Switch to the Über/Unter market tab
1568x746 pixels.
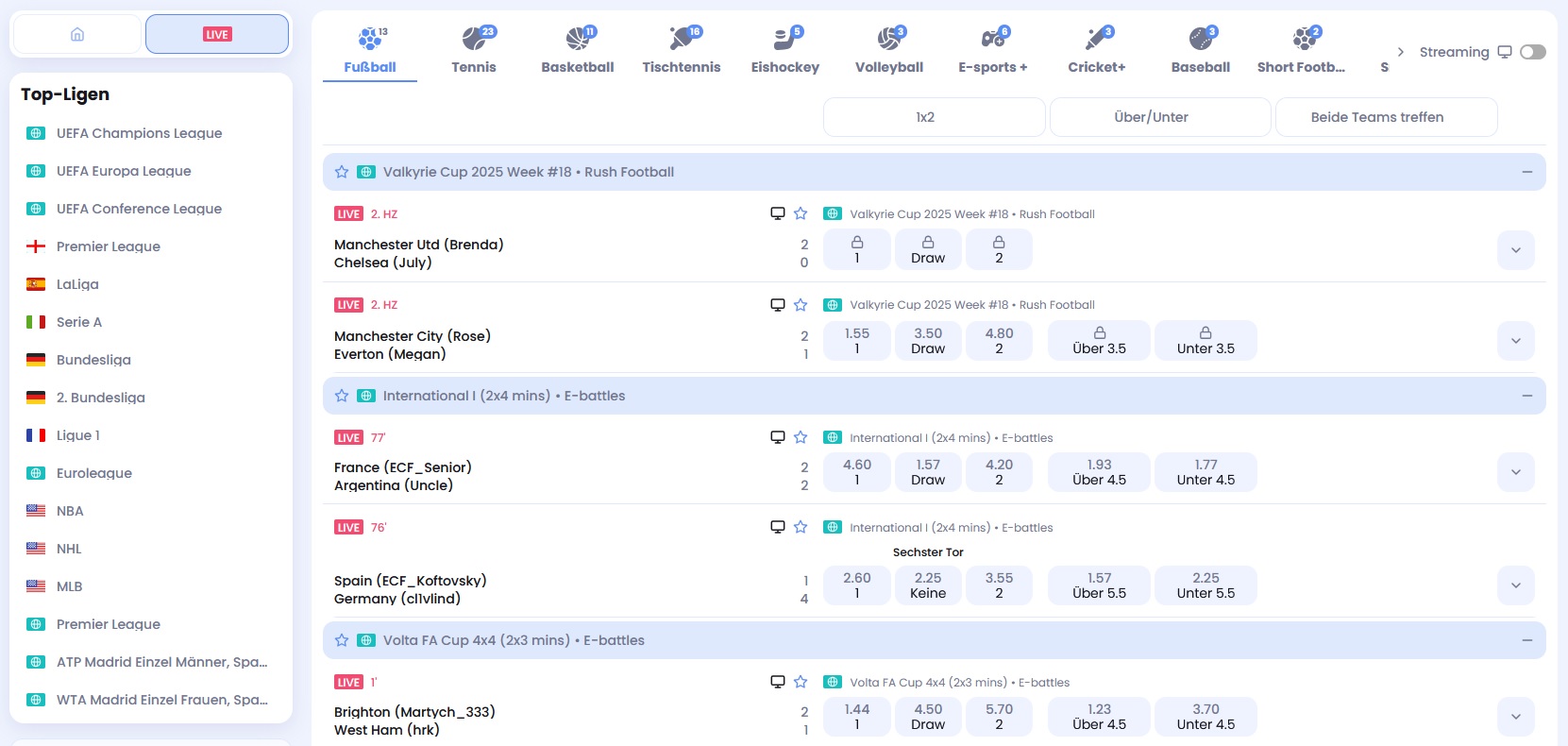pos(1151,117)
